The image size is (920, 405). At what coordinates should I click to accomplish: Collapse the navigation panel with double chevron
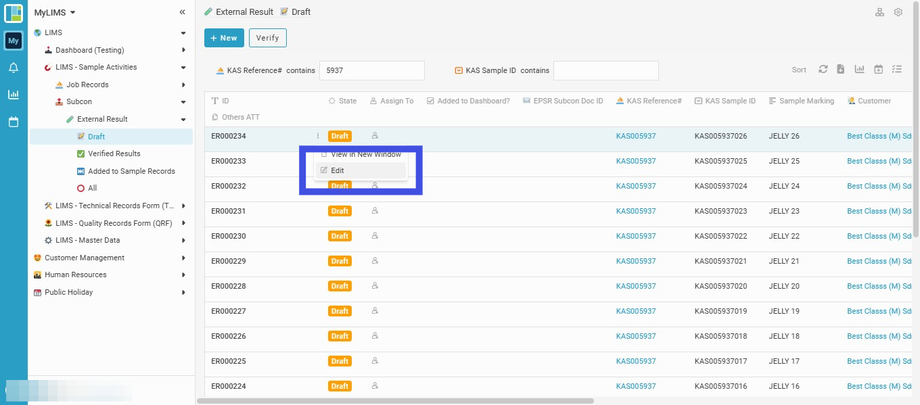pyautogui.click(x=182, y=12)
